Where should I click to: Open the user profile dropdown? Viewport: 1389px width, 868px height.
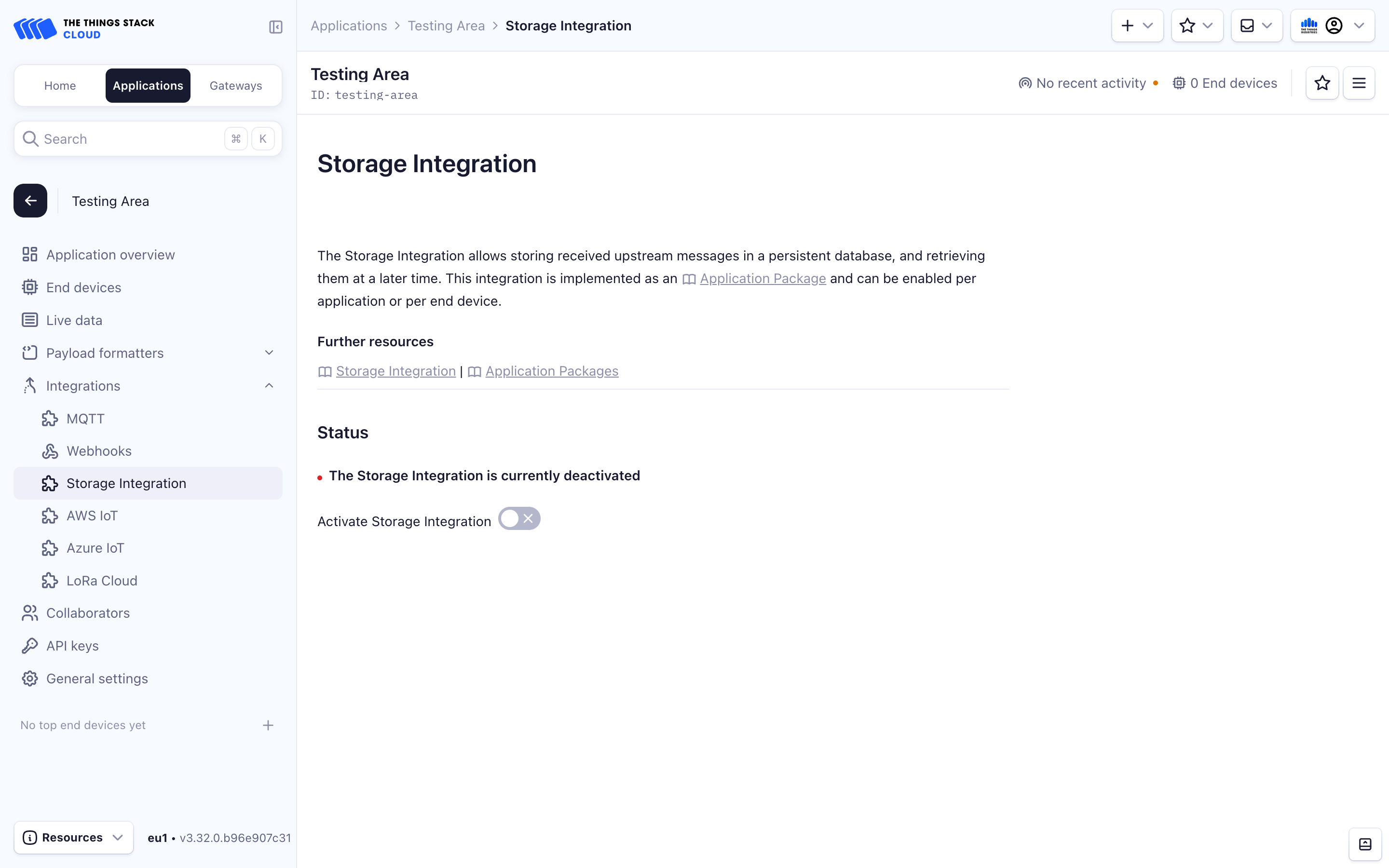click(1333, 26)
